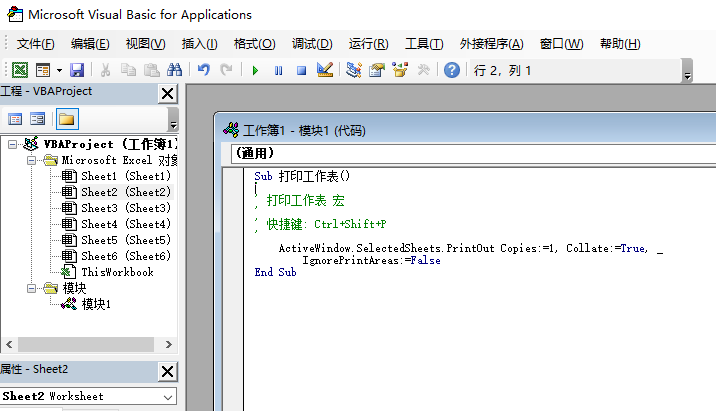The height and width of the screenshot is (411, 716).
Task: Collapse the VBAProject tree node
Action: tap(12, 144)
